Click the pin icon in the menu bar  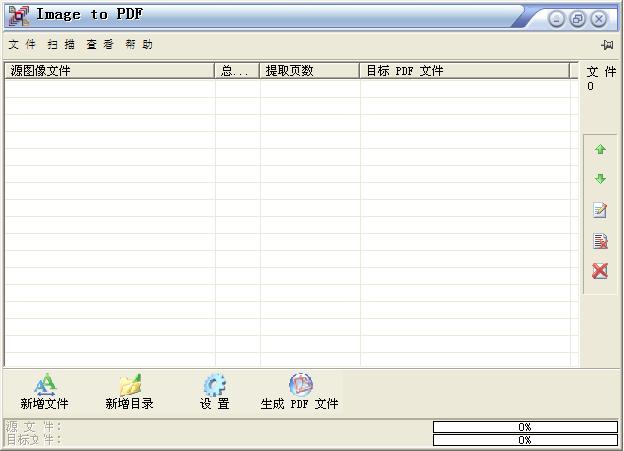click(x=607, y=45)
